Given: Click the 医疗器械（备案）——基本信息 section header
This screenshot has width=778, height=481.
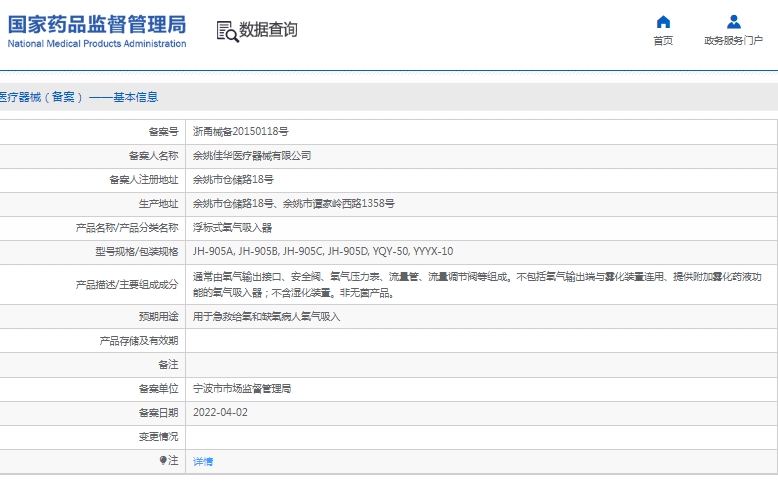Looking at the screenshot, I should (x=79, y=97).
